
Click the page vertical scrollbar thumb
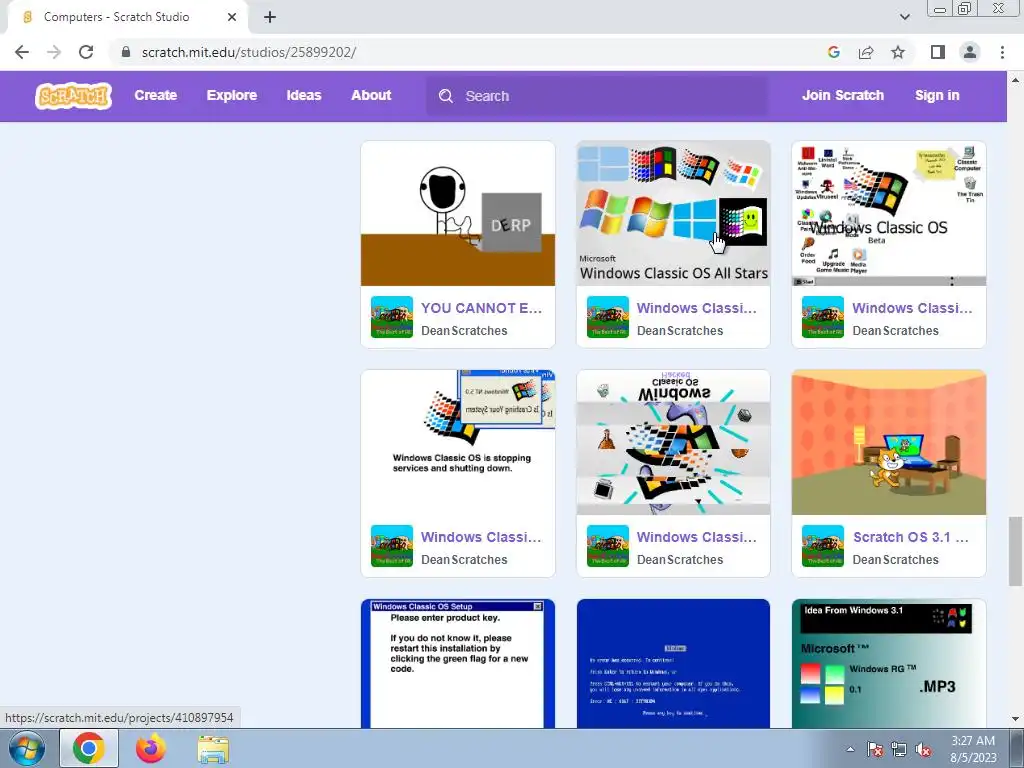[1015, 551]
